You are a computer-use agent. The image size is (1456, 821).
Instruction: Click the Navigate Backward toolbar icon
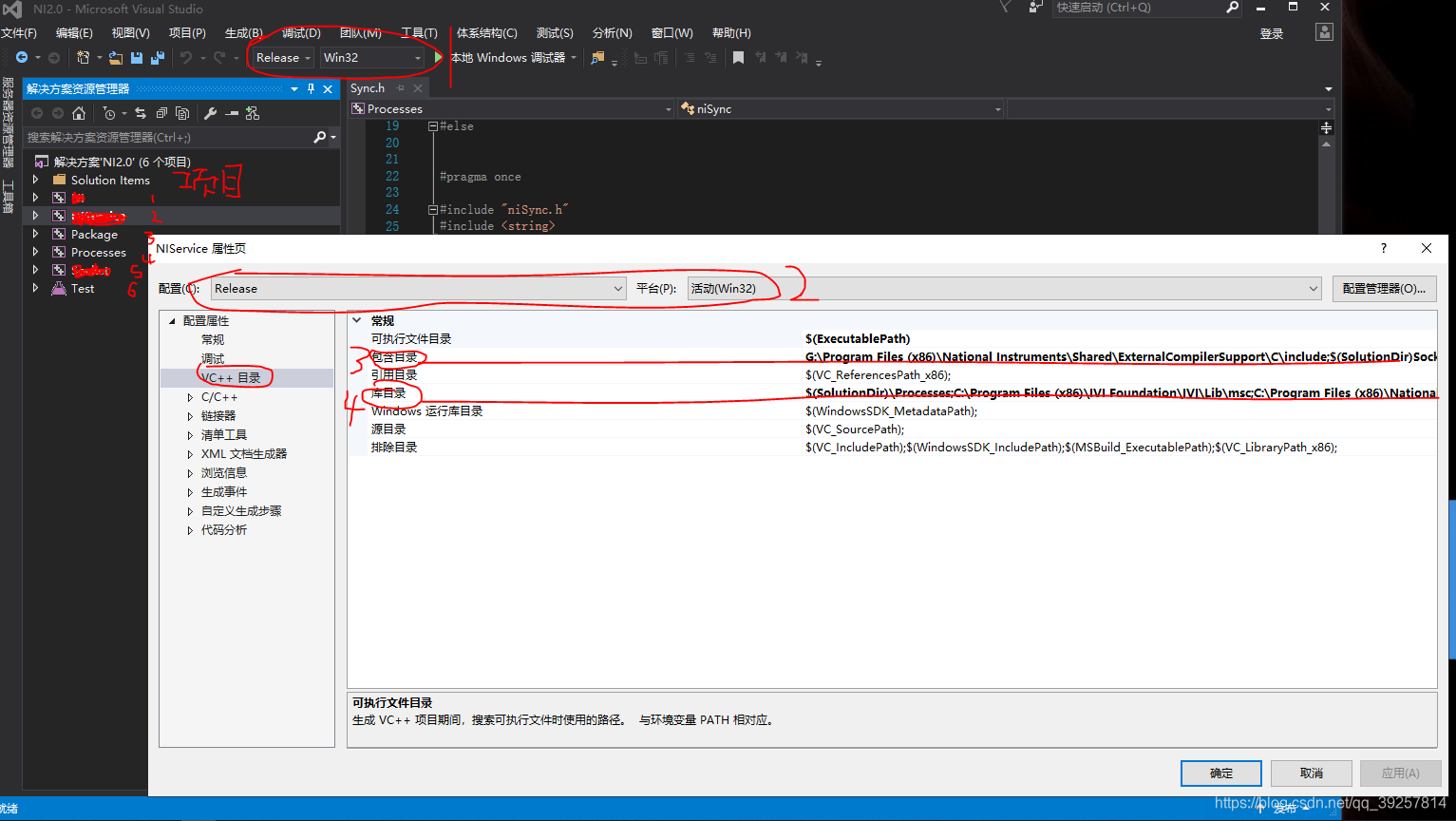(21, 58)
